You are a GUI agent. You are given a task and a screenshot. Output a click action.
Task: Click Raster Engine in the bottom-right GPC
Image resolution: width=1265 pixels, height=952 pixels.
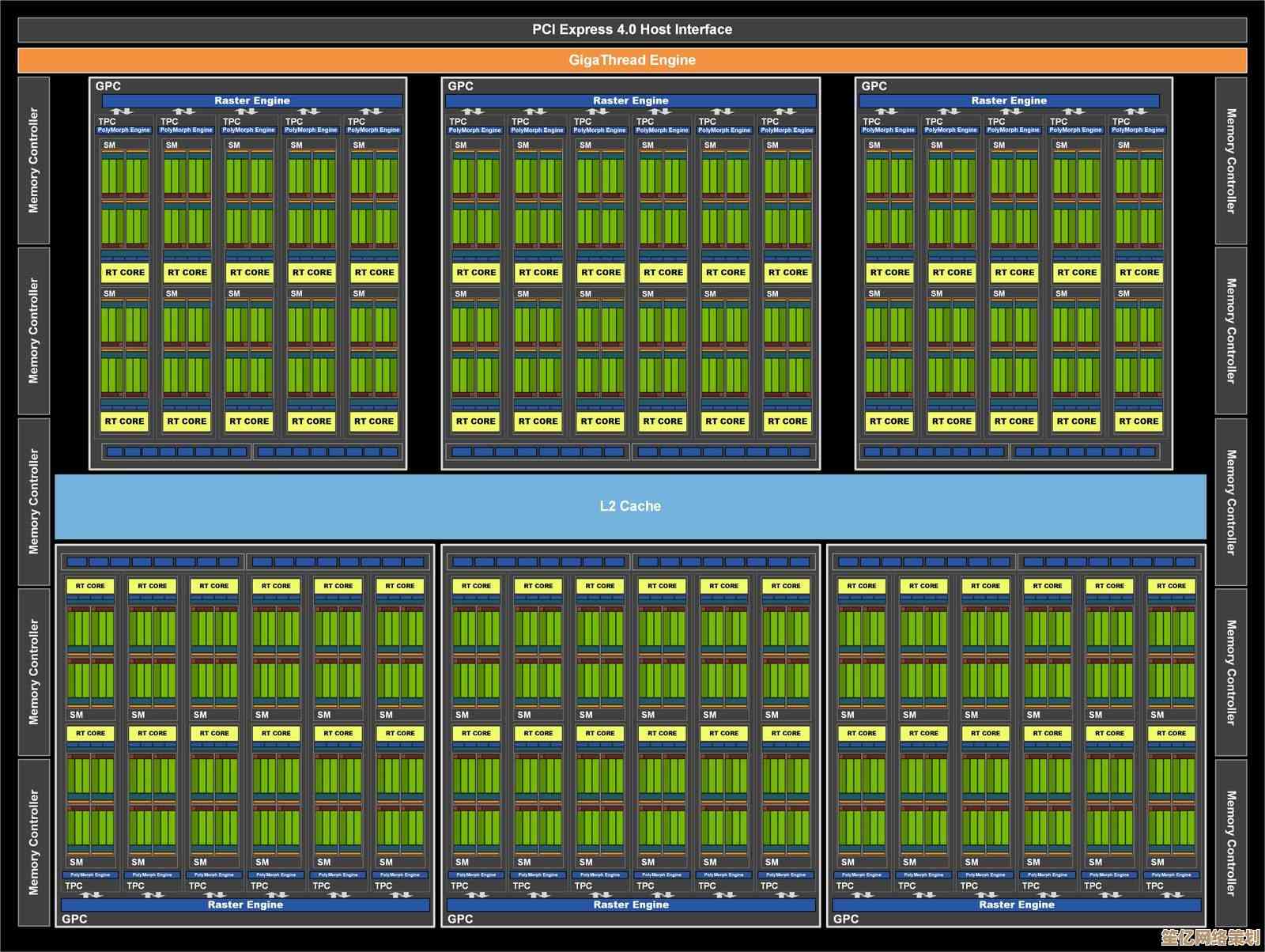click(x=1017, y=905)
